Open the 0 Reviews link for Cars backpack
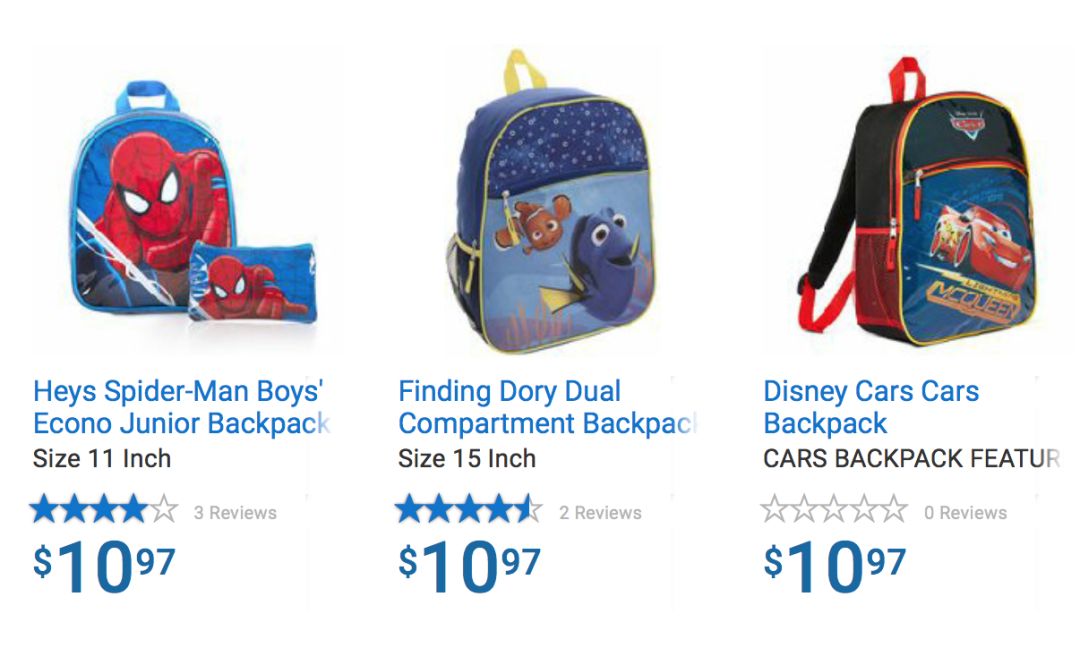Image resolution: width=1080 pixels, height=648 pixels. click(965, 513)
